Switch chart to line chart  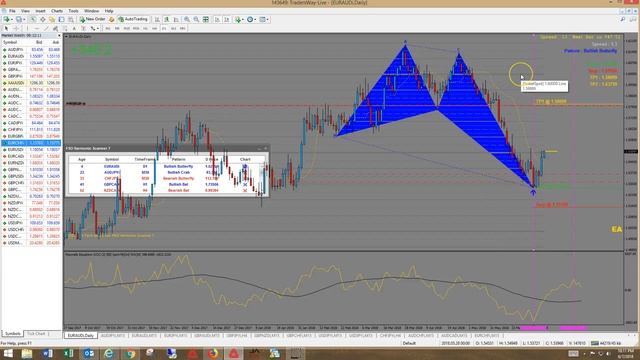pyautogui.click(x=176, y=19)
